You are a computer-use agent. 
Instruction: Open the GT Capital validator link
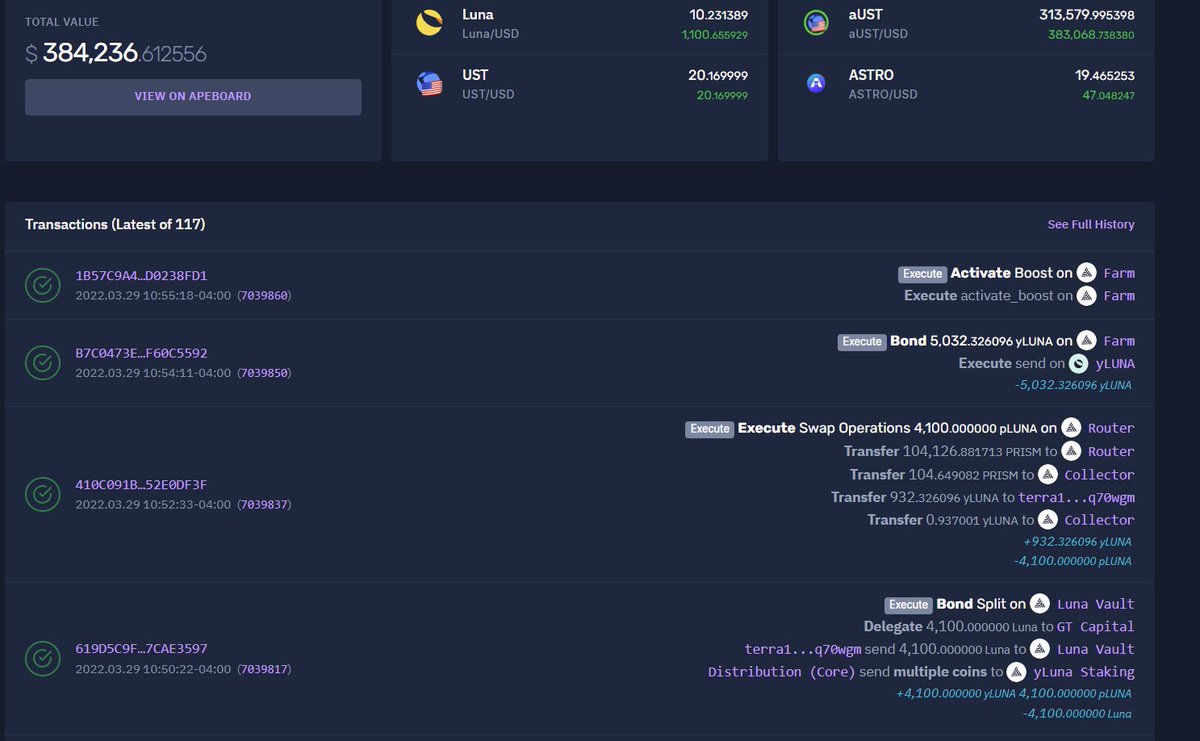click(1096, 627)
